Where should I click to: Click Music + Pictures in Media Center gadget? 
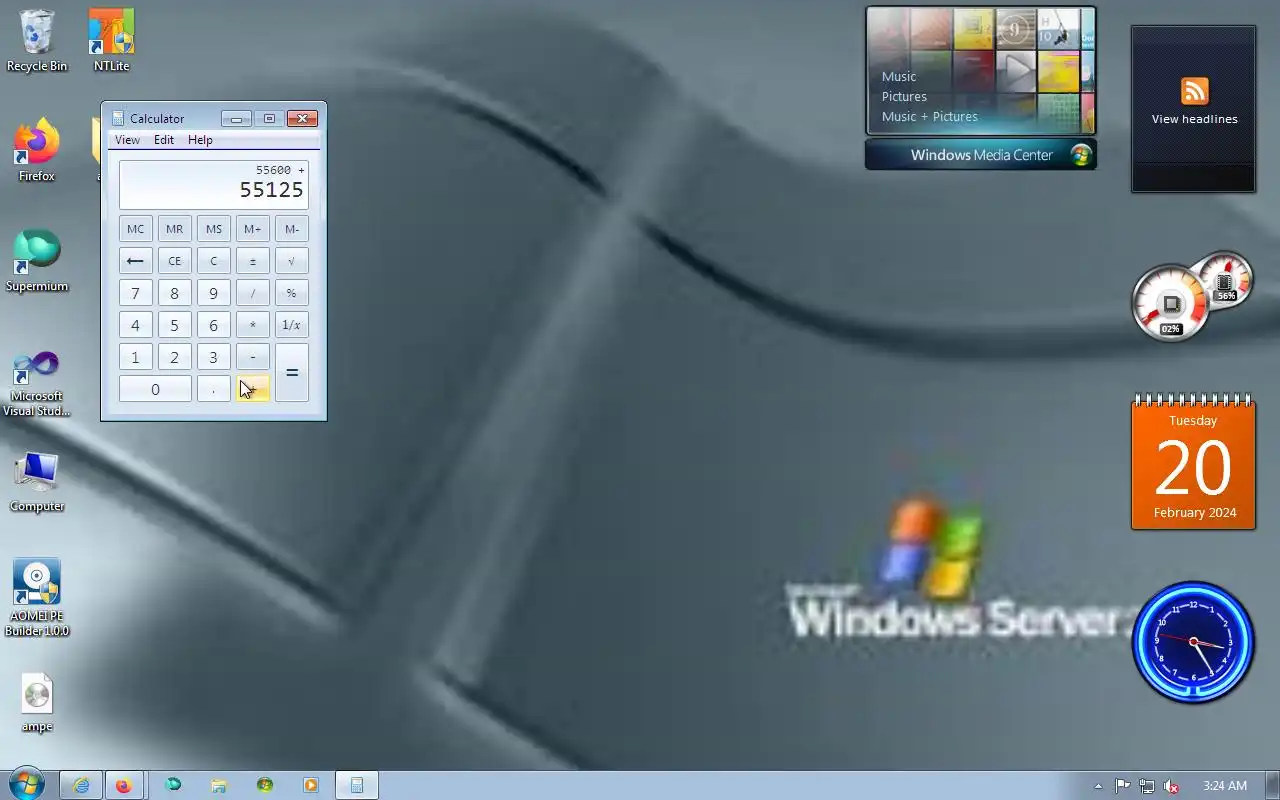(930, 116)
